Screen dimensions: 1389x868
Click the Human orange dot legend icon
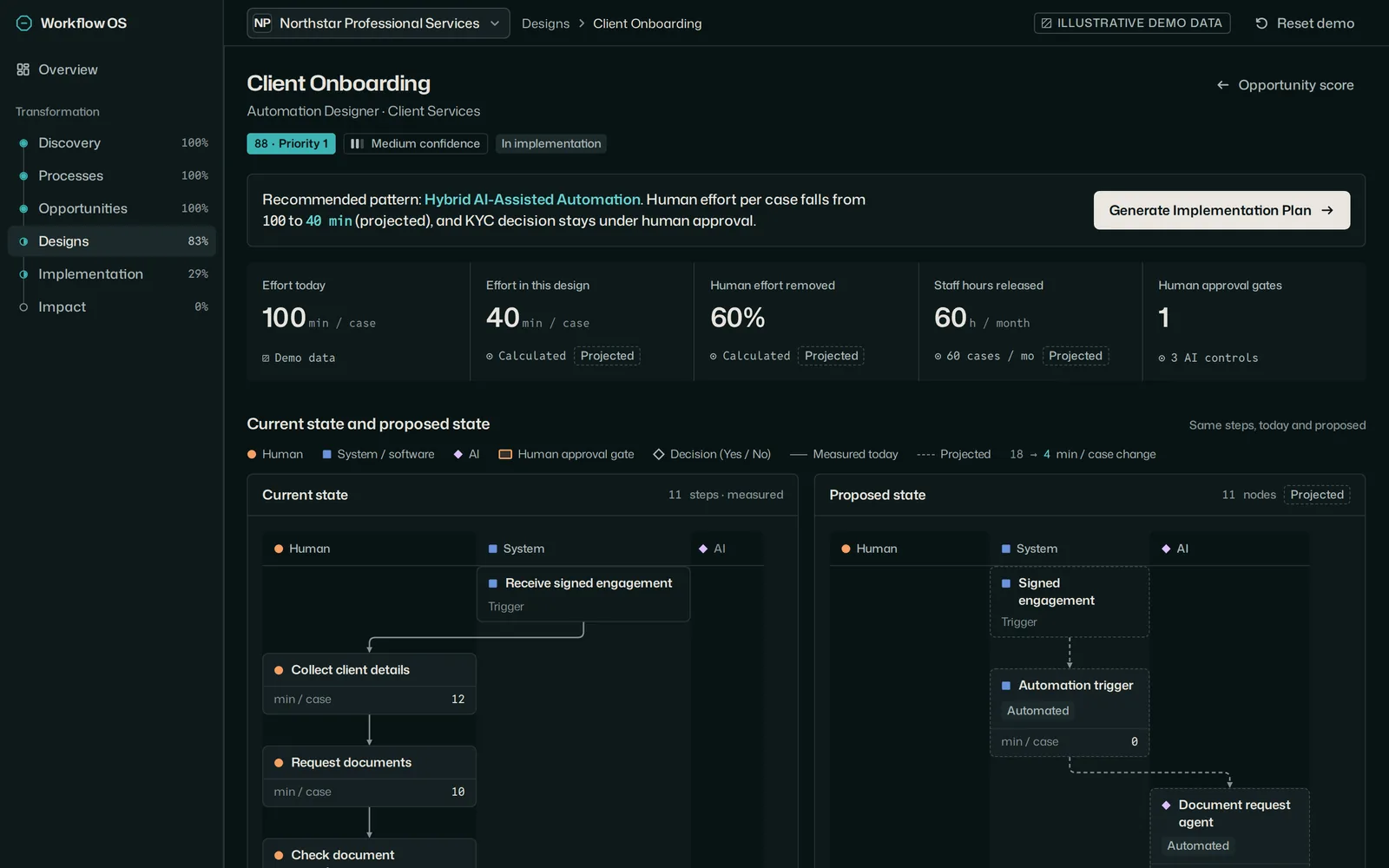point(252,454)
